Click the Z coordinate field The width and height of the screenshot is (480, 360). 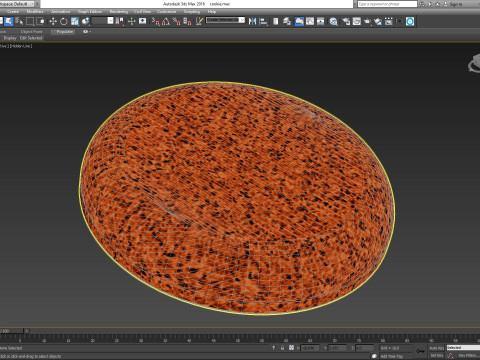(x=364, y=348)
